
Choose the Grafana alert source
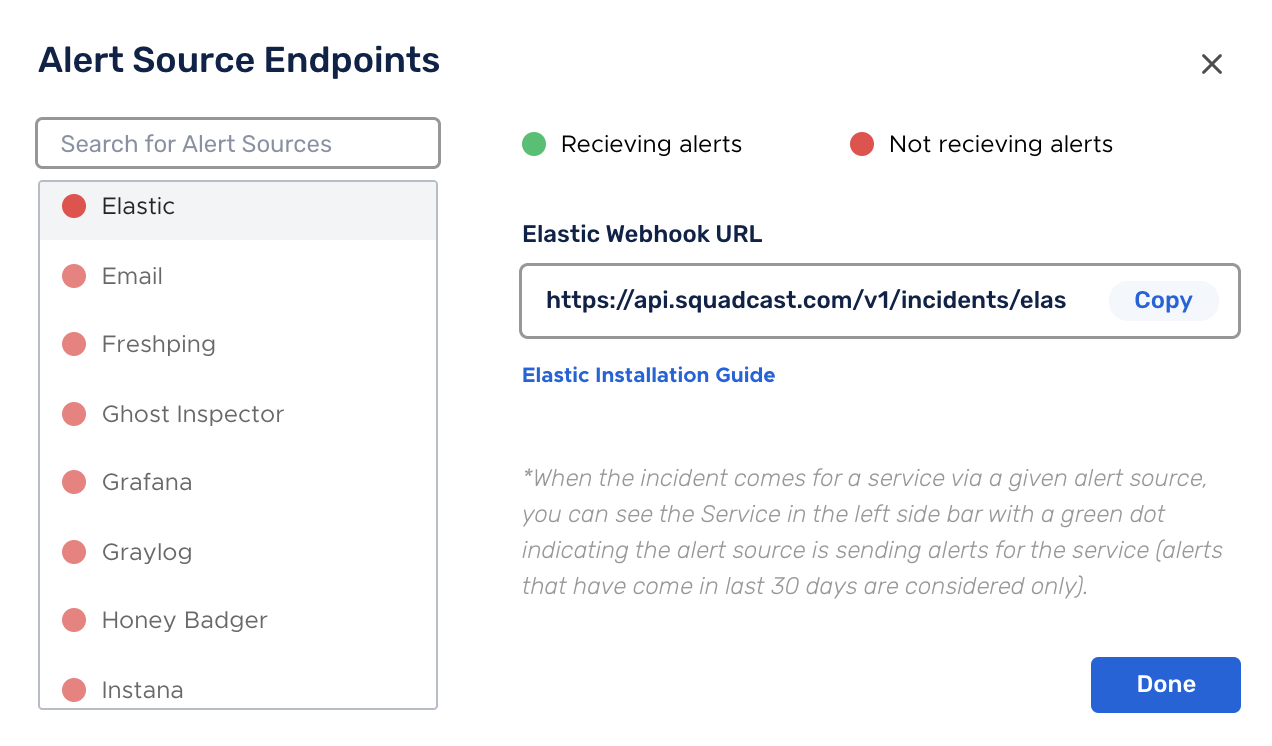point(238,482)
